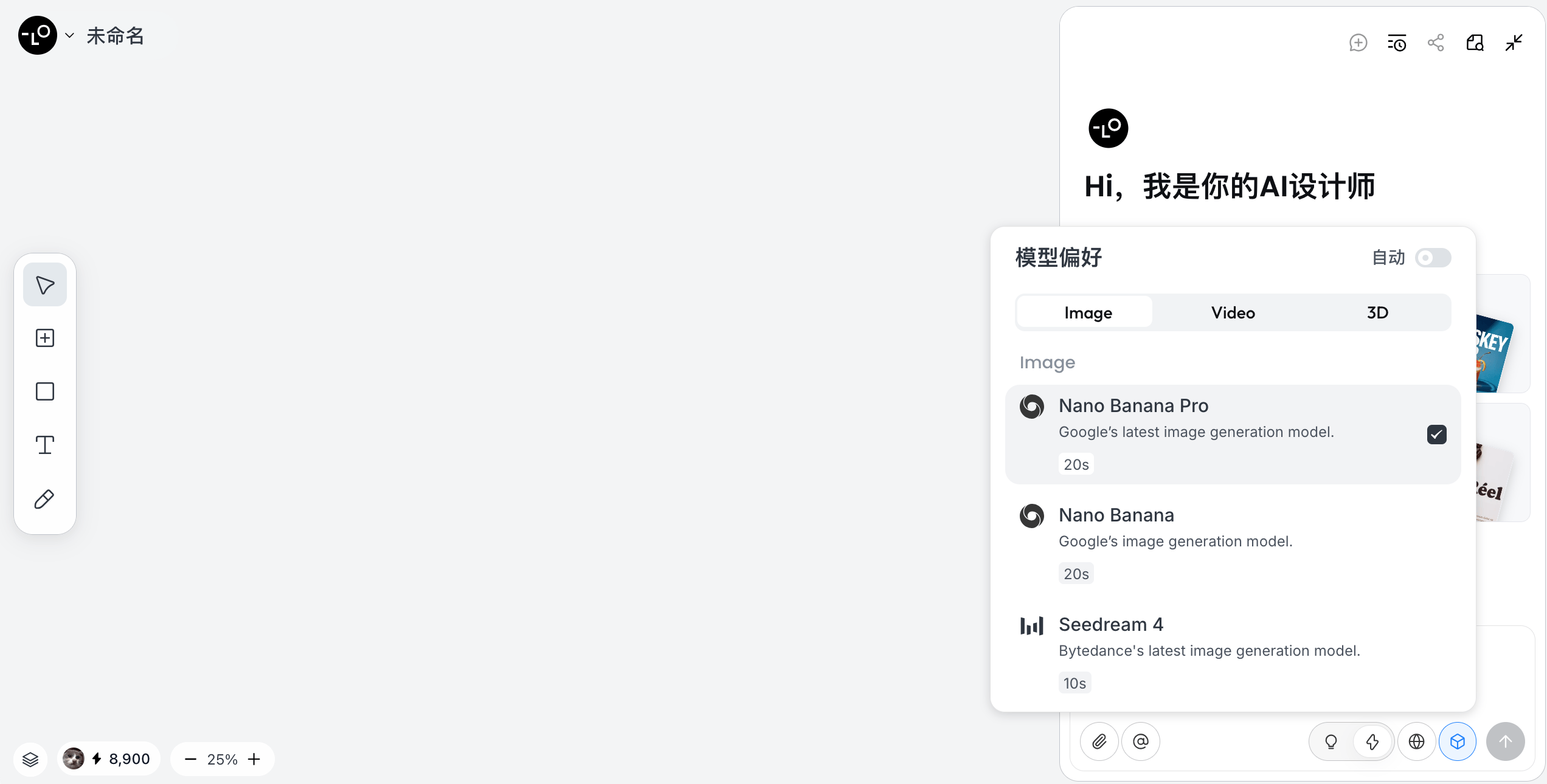Start a new chat with plus bubble icon
The height and width of the screenshot is (784, 1547).
(1358, 43)
